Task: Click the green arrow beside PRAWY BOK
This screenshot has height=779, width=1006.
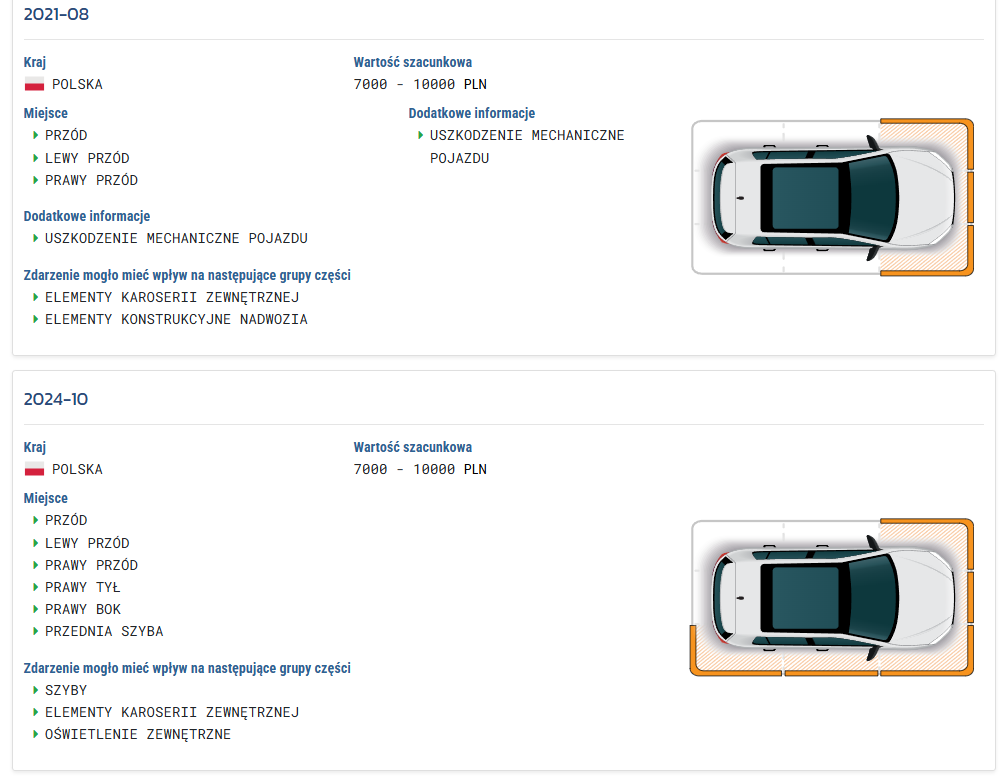Action: pyautogui.click(x=36, y=609)
